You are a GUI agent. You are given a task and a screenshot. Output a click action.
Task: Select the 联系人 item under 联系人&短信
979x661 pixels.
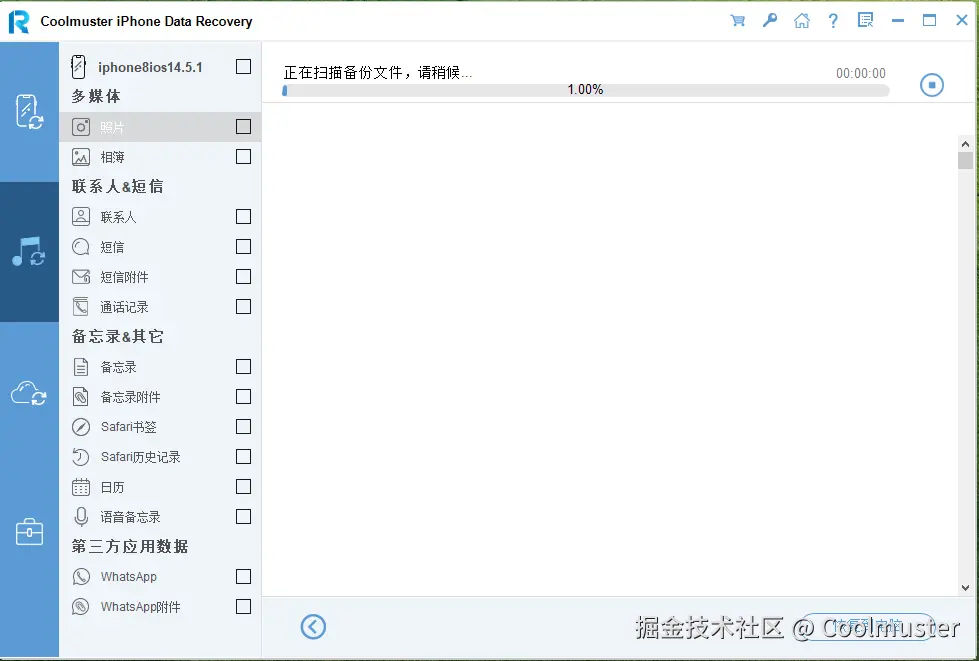[120, 216]
